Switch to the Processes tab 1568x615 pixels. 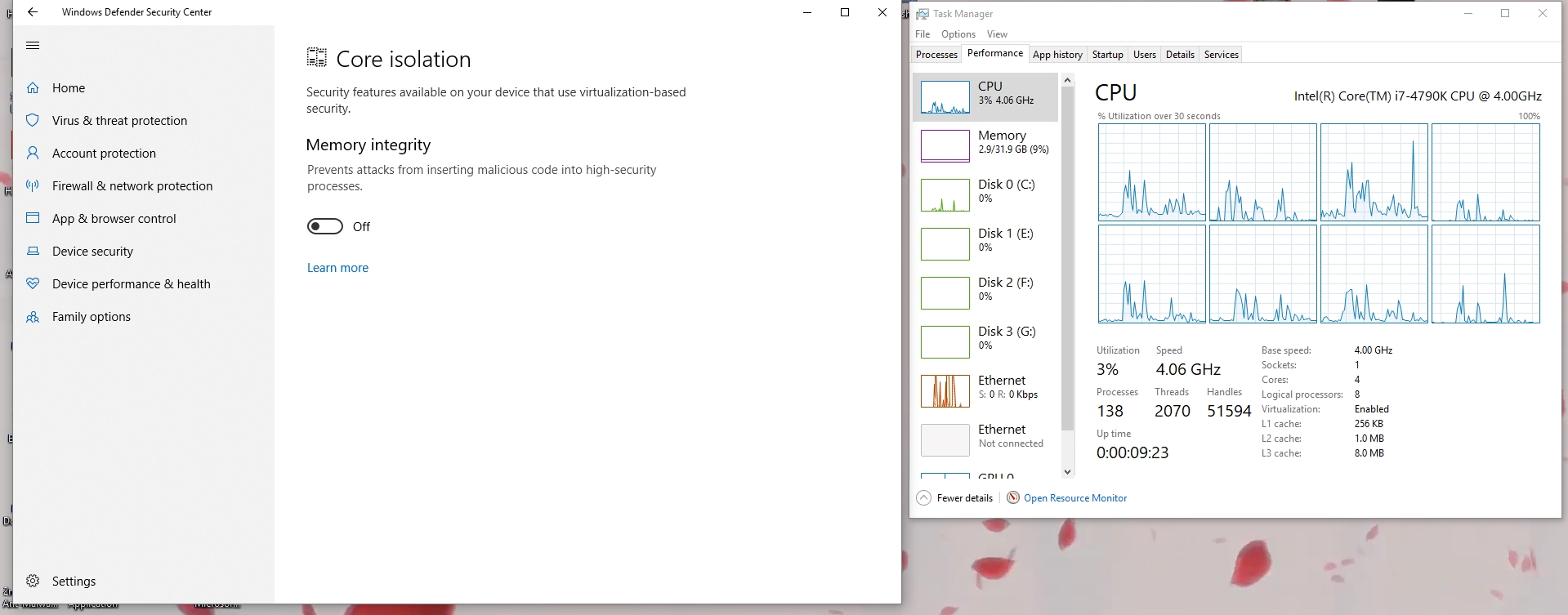936,55
